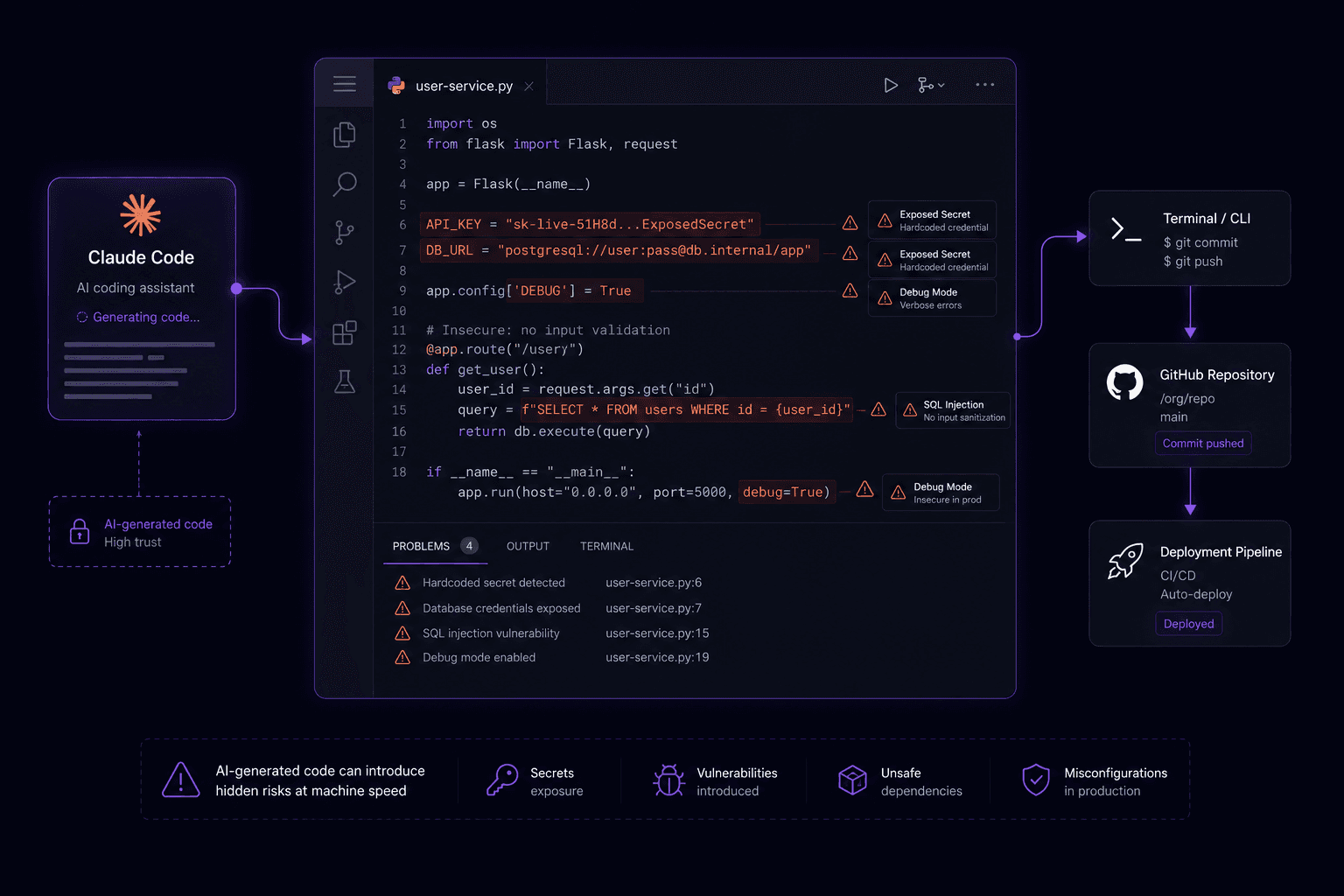Open the Debug Mode Verbose errors tooltip
The height and width of the screenshot is (896, 1344).
(932, 297)
